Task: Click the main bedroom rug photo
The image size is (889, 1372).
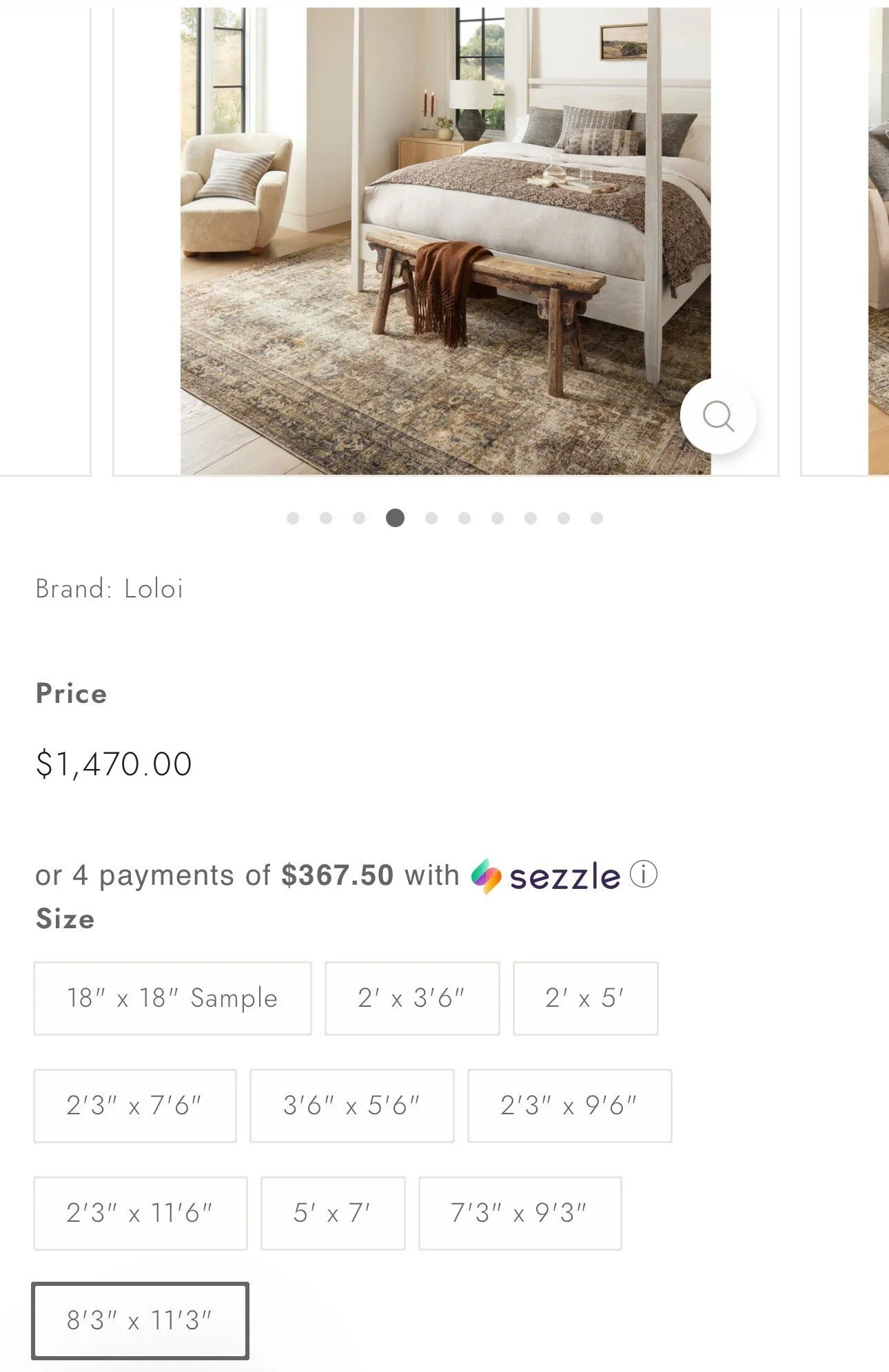Action: coord(444,241)
